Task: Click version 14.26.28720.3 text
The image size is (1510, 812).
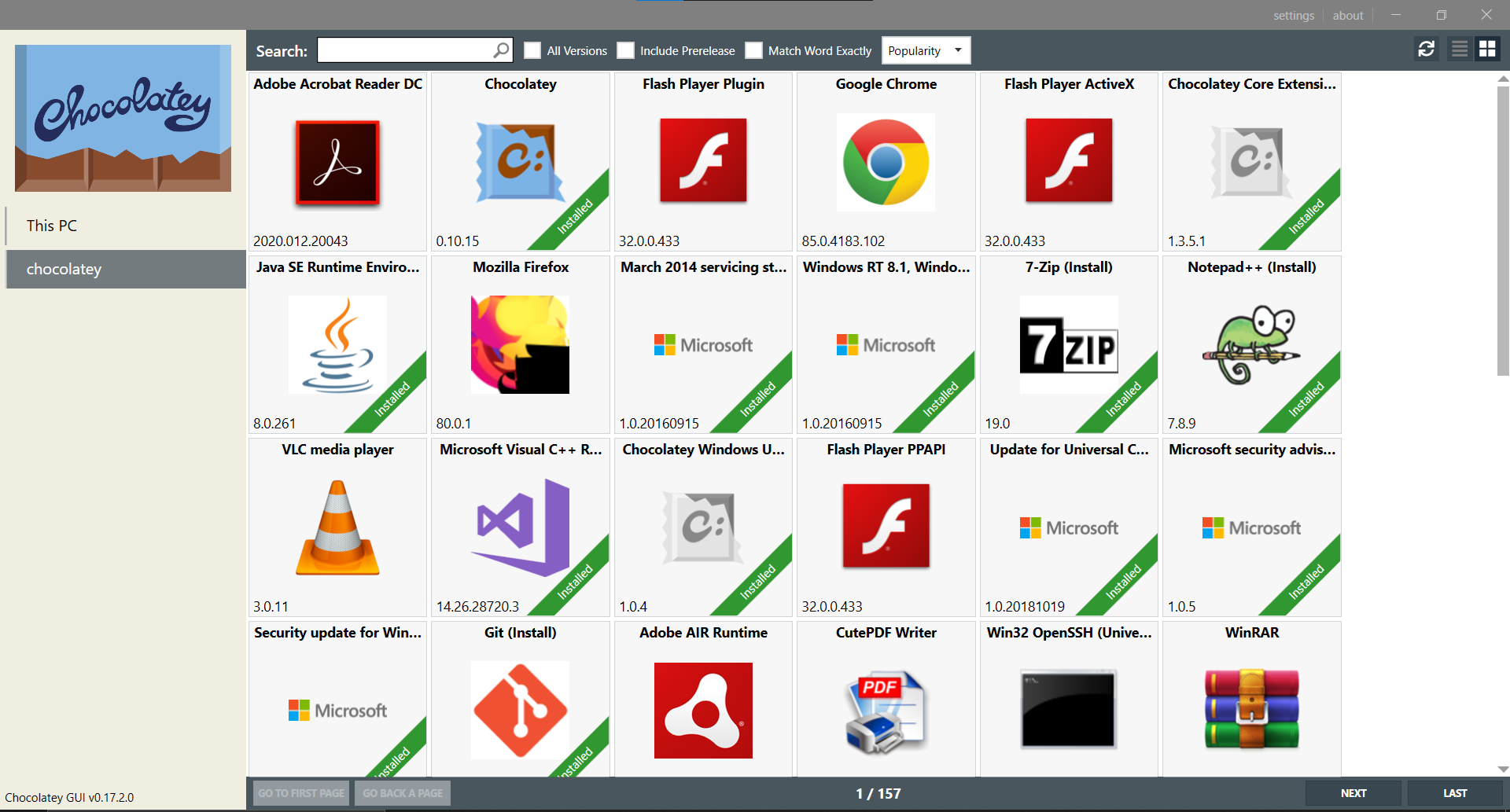Action: 477,607
